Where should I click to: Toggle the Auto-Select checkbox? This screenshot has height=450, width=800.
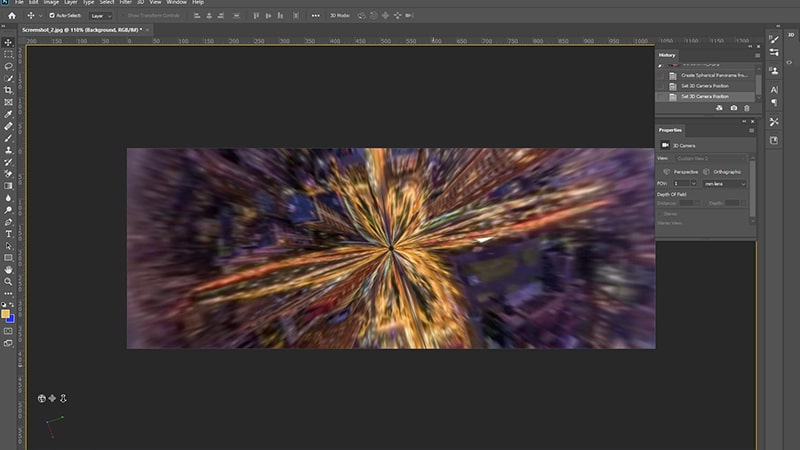coord(52,16)
